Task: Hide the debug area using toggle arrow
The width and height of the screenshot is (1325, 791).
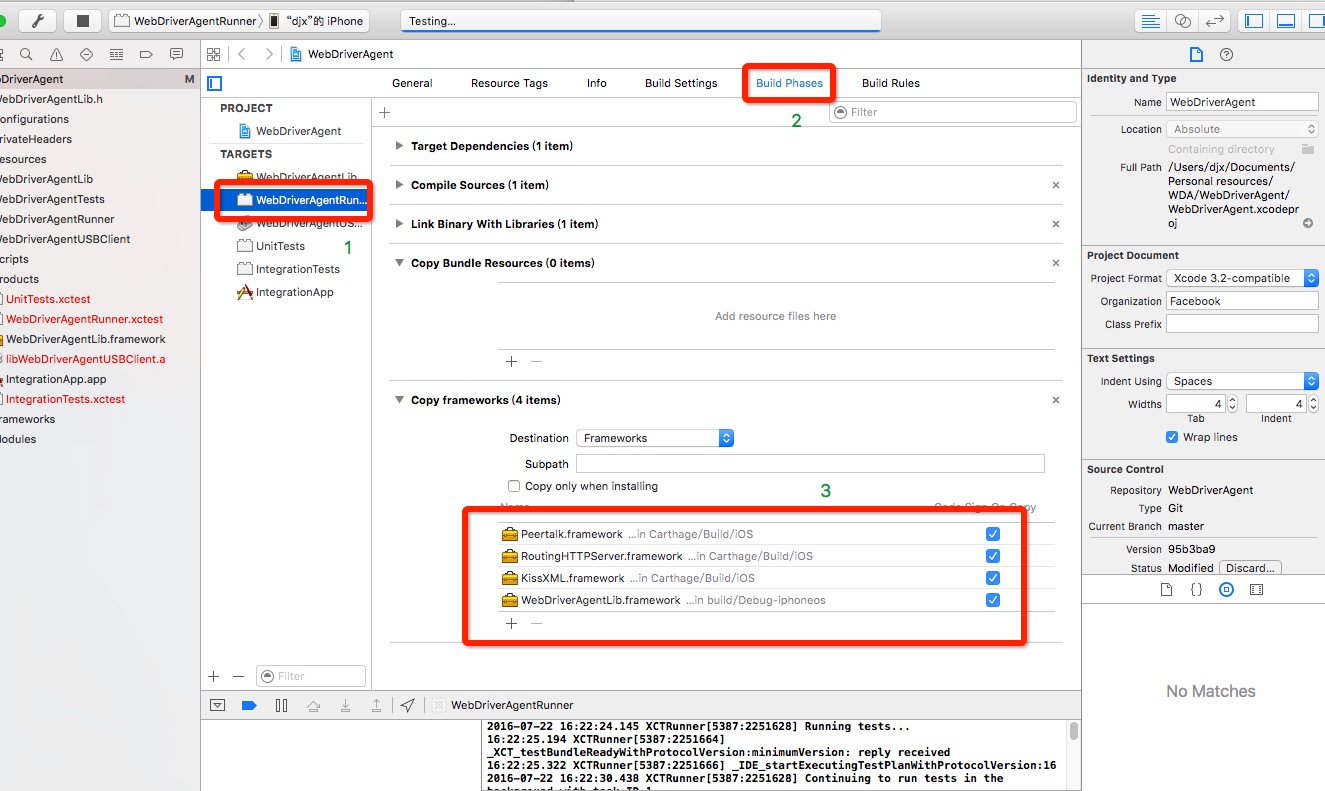Action: (218, 705)
